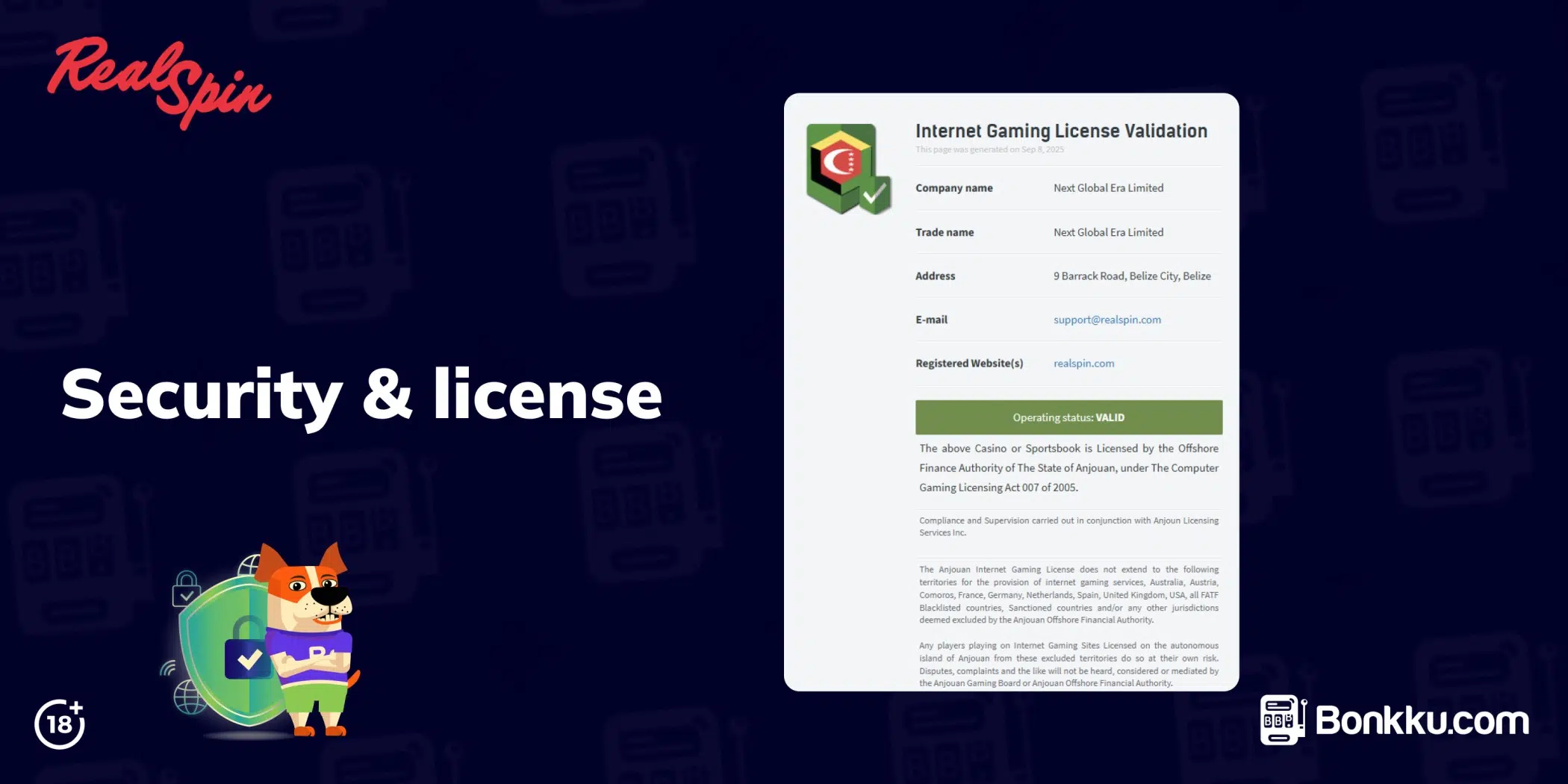Click the Trade name label
Viewport: 1568px width, 784px height.
tap(945, 232)
